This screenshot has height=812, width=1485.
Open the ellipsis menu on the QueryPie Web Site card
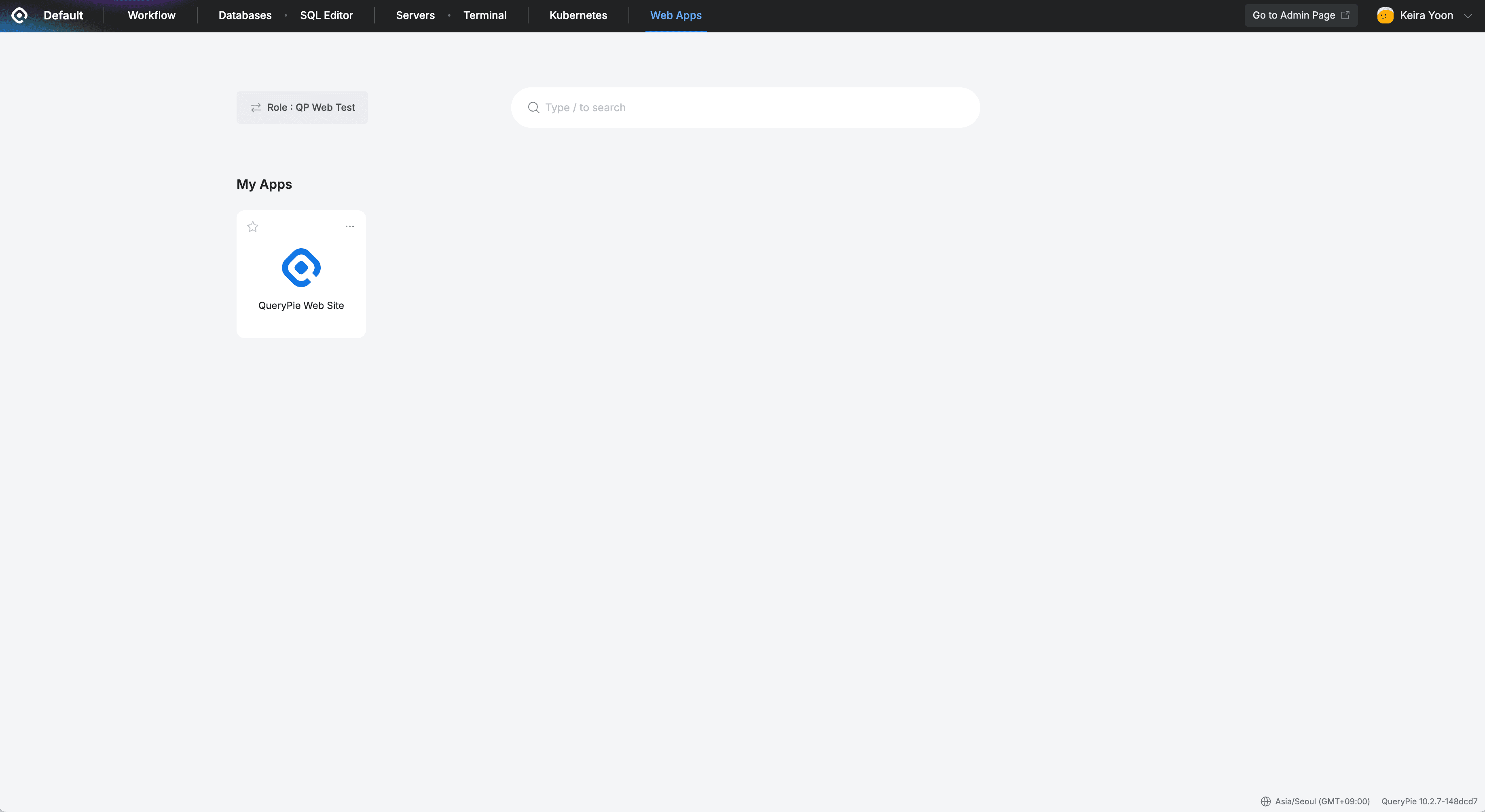point(349,226)
